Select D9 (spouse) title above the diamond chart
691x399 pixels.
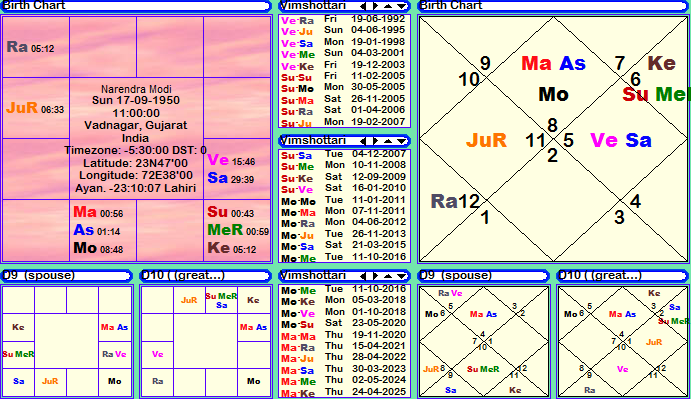(x=455, y=275)
